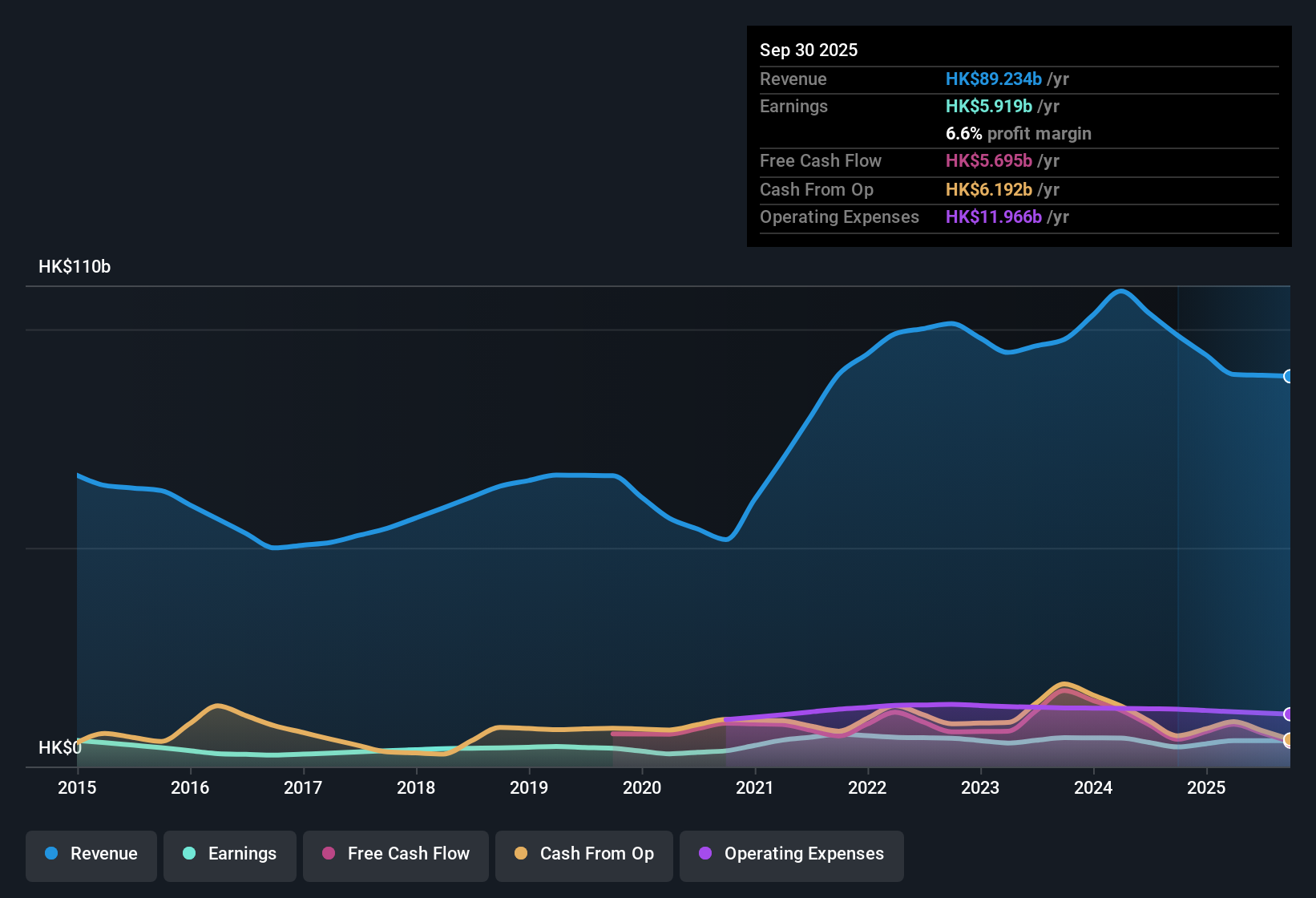The image size is (1316, 898).
Task: Select the blue Revenue dot icon in legend
Action: point(51,854)
